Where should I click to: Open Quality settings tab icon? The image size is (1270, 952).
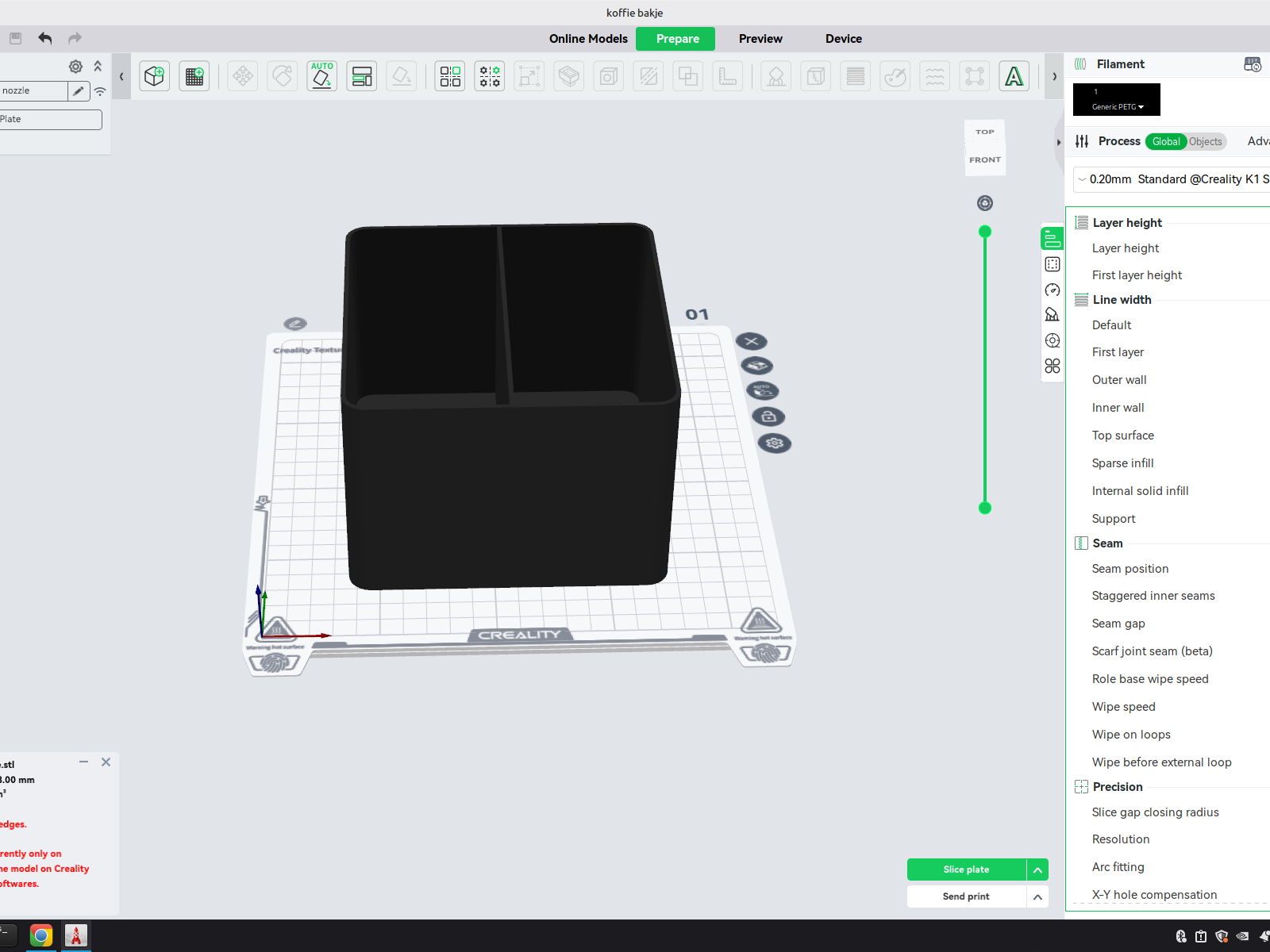1053,238
